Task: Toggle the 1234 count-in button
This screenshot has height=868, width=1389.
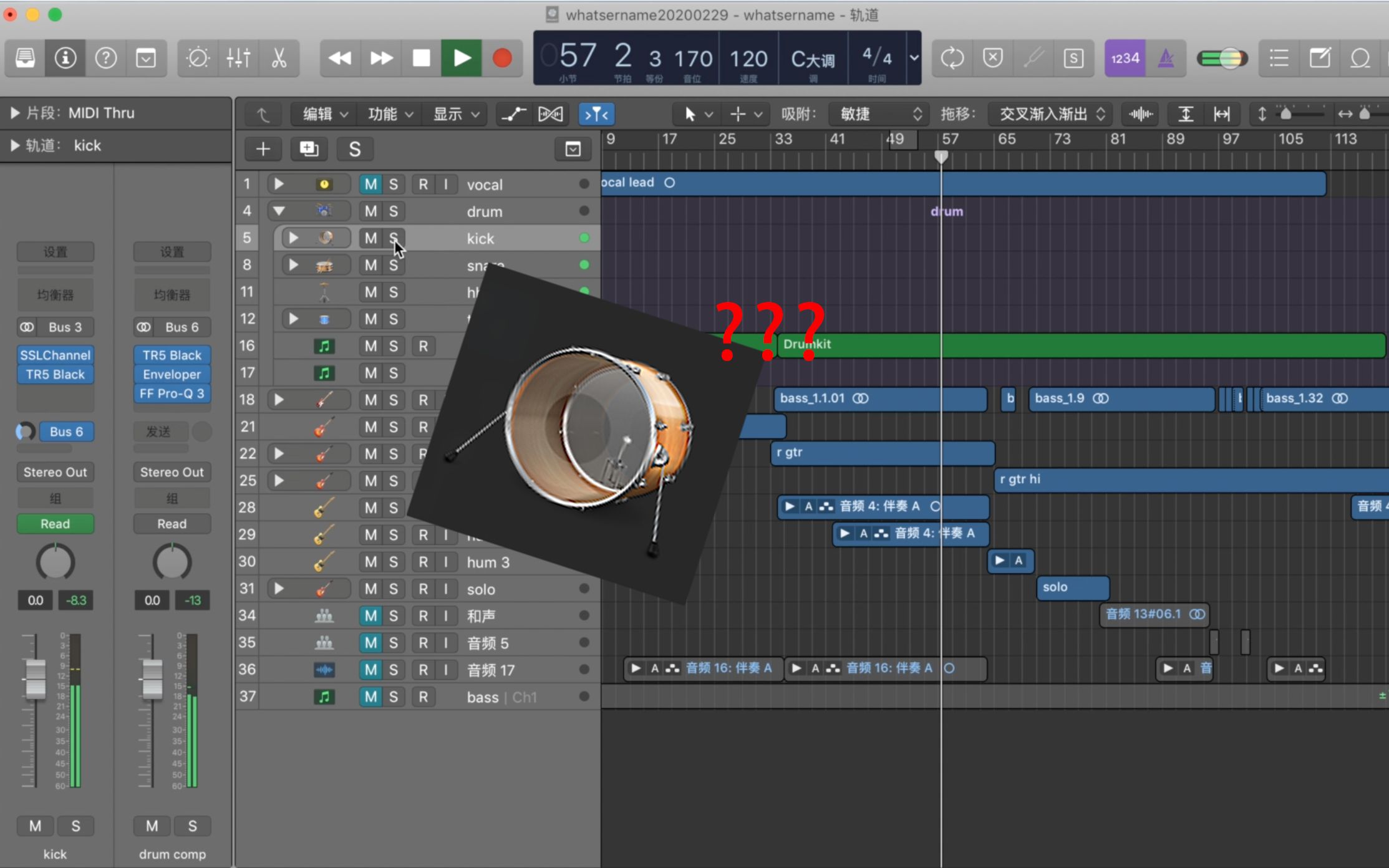Action: pos(1125,58)
